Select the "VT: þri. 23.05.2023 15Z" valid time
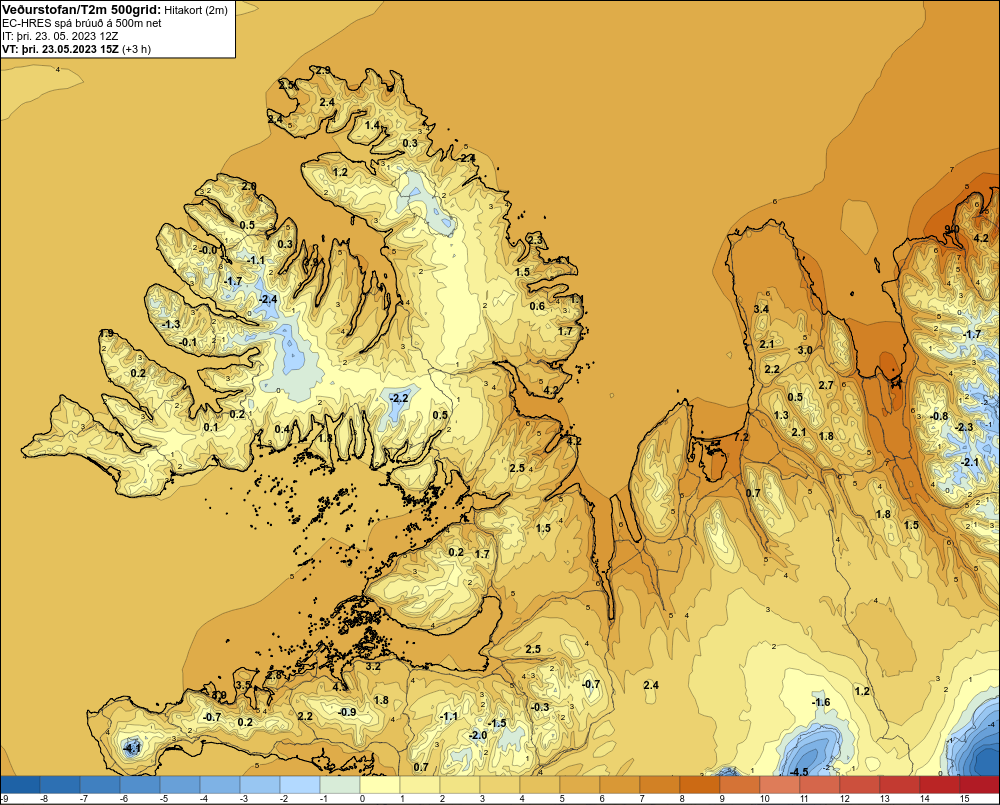This screenshot has width=1000, height=805. click(60, 49)
